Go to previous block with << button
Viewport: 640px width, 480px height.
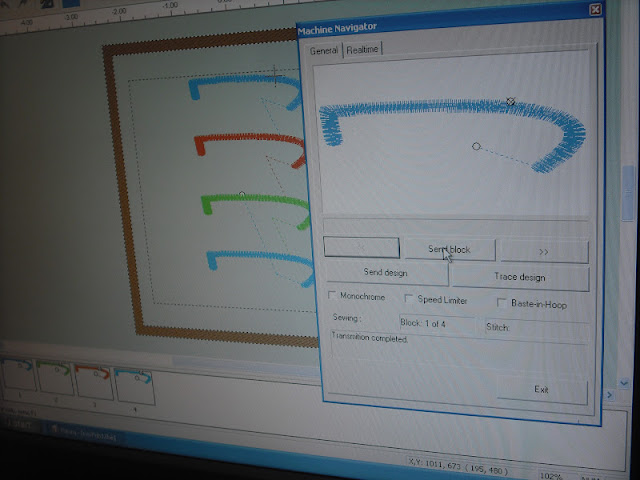[361, 247]
